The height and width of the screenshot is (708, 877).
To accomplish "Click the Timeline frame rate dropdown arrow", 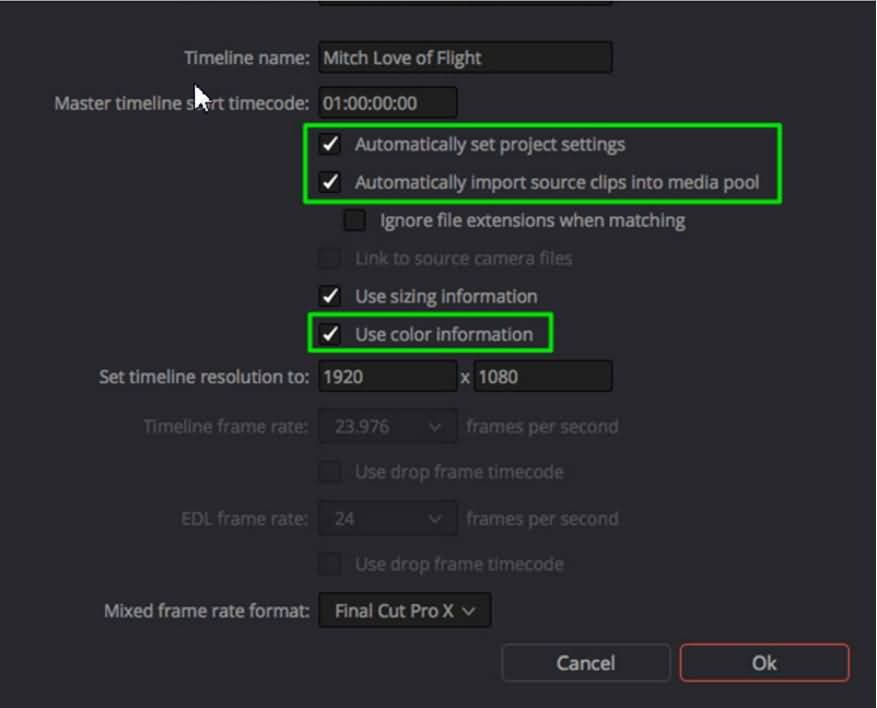I will (435, 427).
